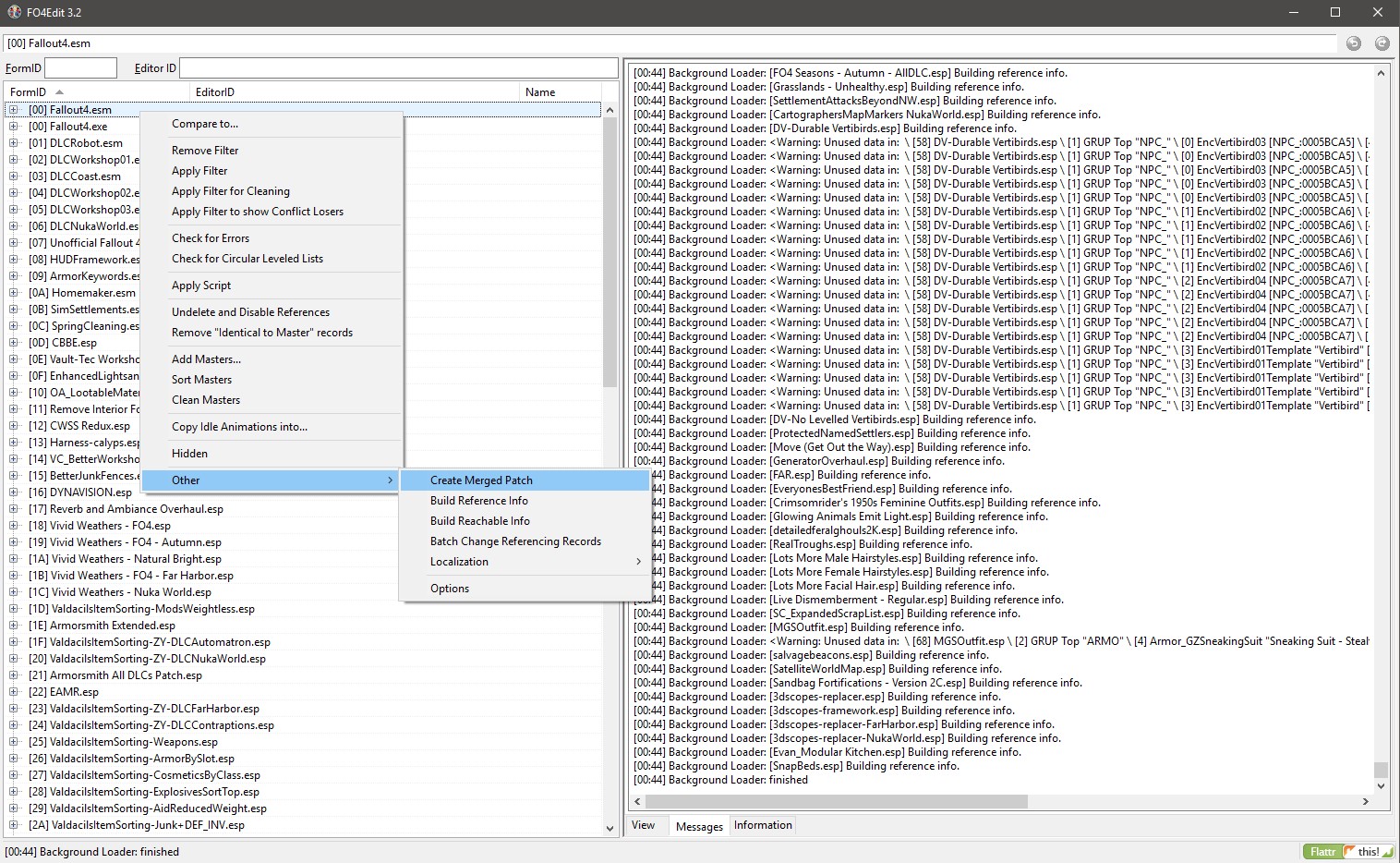Click the [00] Fallout4.esm path field at top
The image size is (1400, 863).
coord(670,43)
